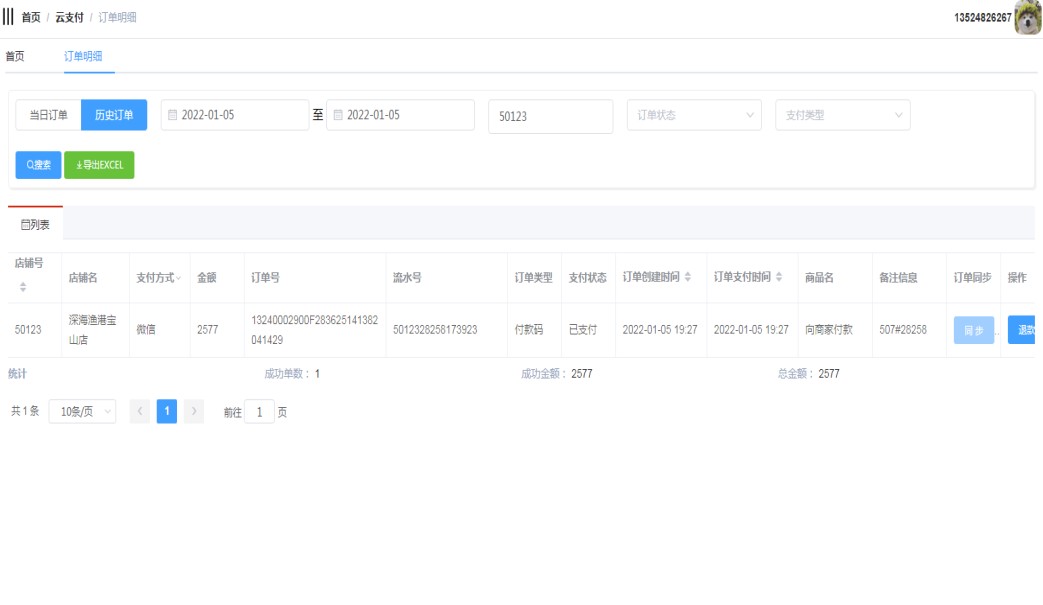Select the 历史订单 toggle option

pyautogui.click(x=114, y=115)
